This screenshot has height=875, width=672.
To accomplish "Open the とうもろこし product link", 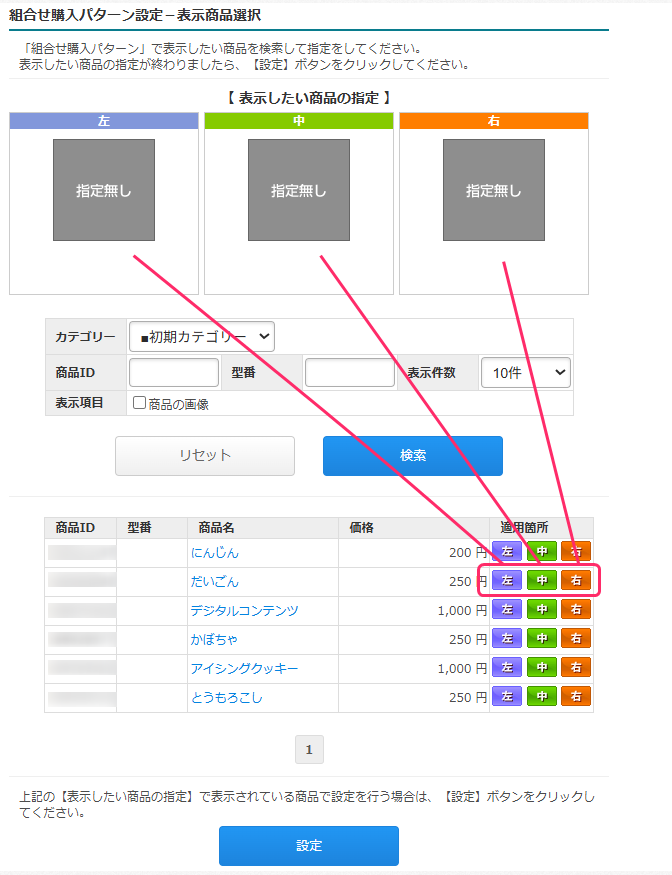I will pyautogui.click(x=227, y=698).
